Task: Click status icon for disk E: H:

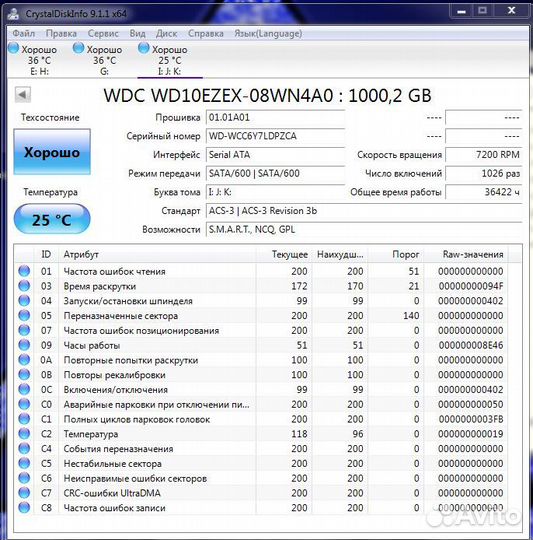Action: (13, 48)
